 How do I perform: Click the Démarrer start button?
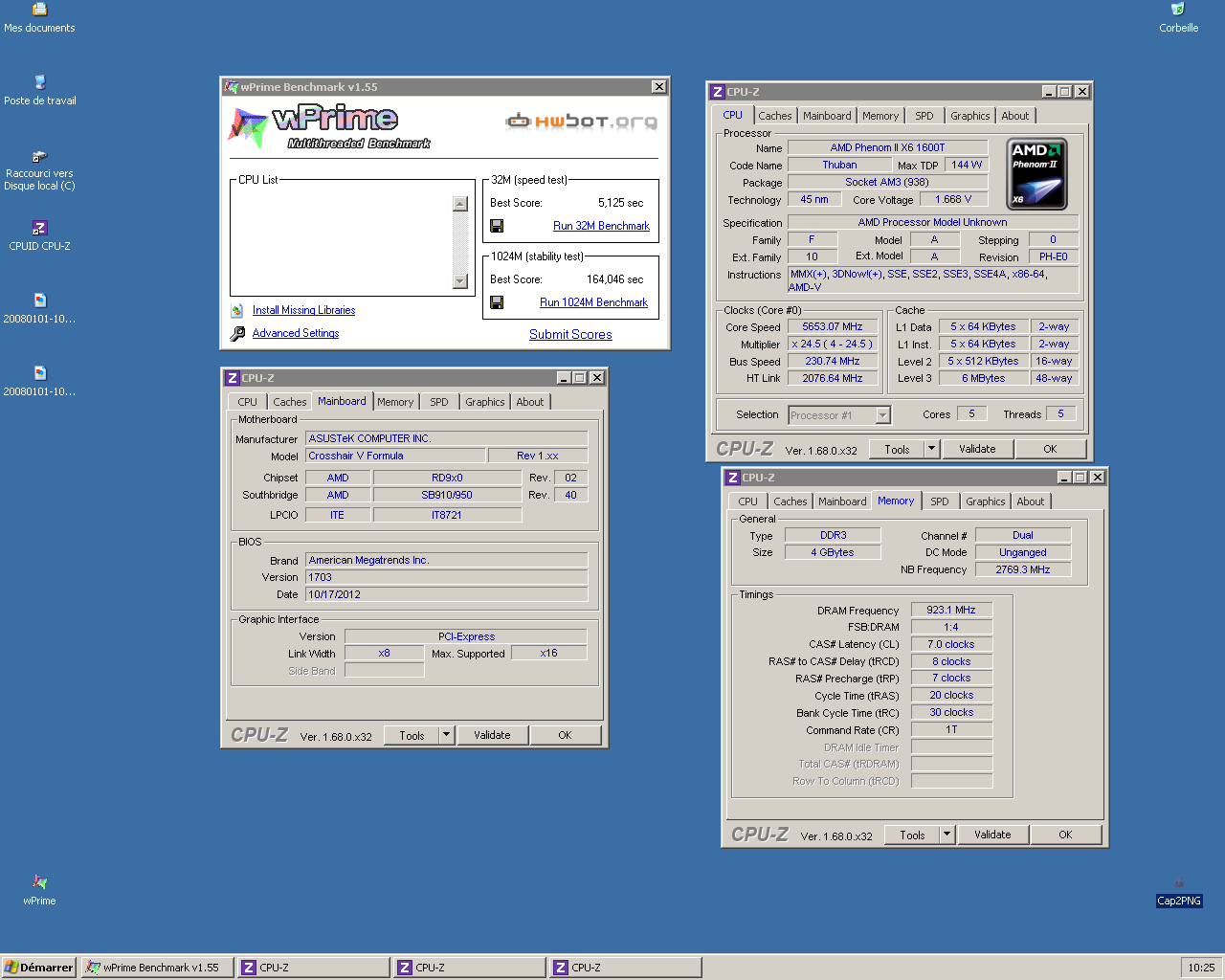click(39, 968)
